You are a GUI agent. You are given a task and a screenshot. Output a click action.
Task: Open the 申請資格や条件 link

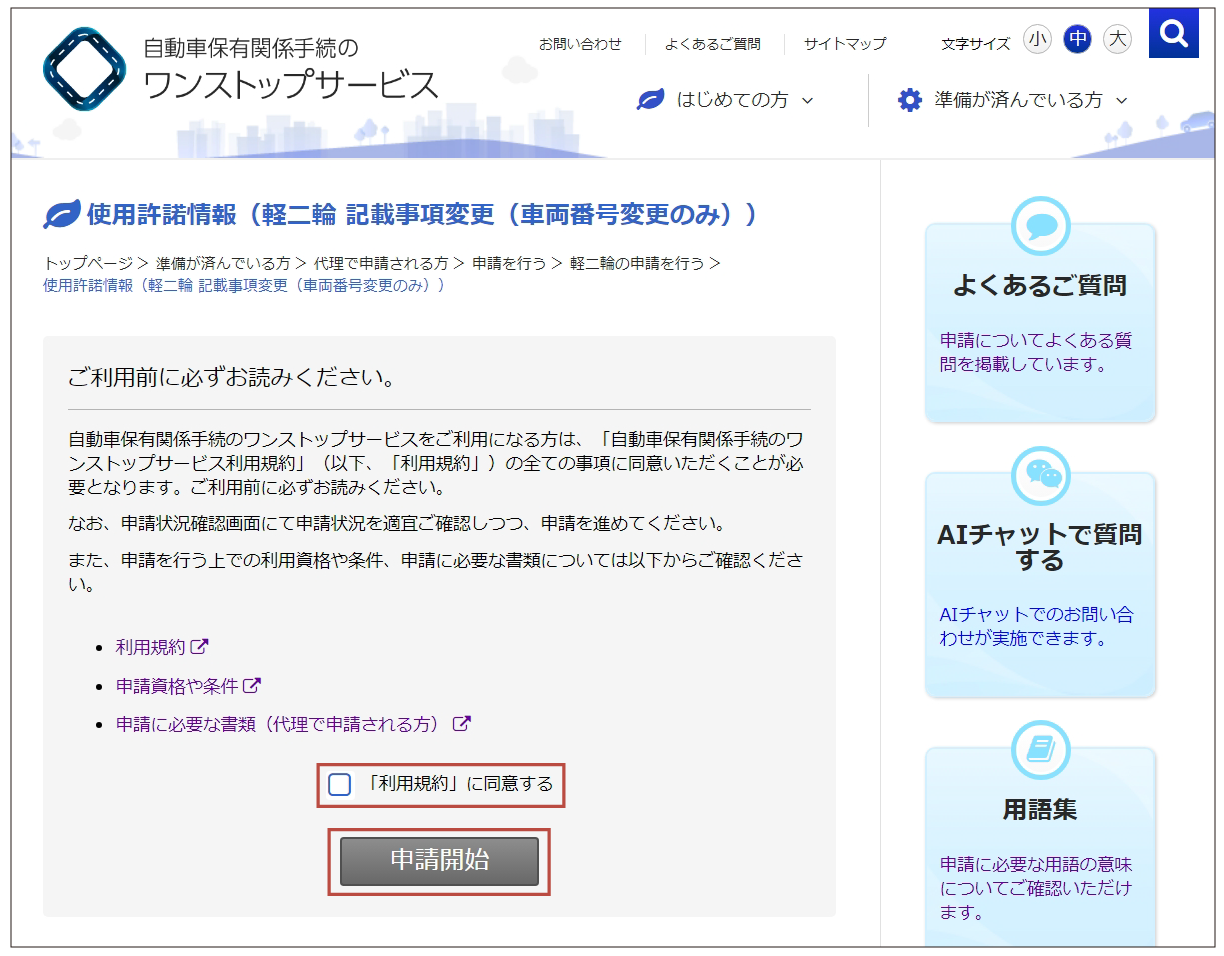[x=177, y=686]
